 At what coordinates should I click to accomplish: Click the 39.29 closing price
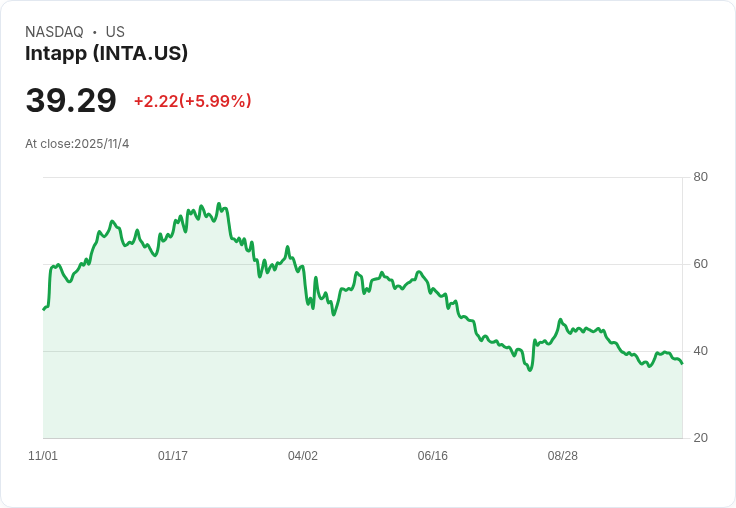pyautogui.click(x=71, y=100)
